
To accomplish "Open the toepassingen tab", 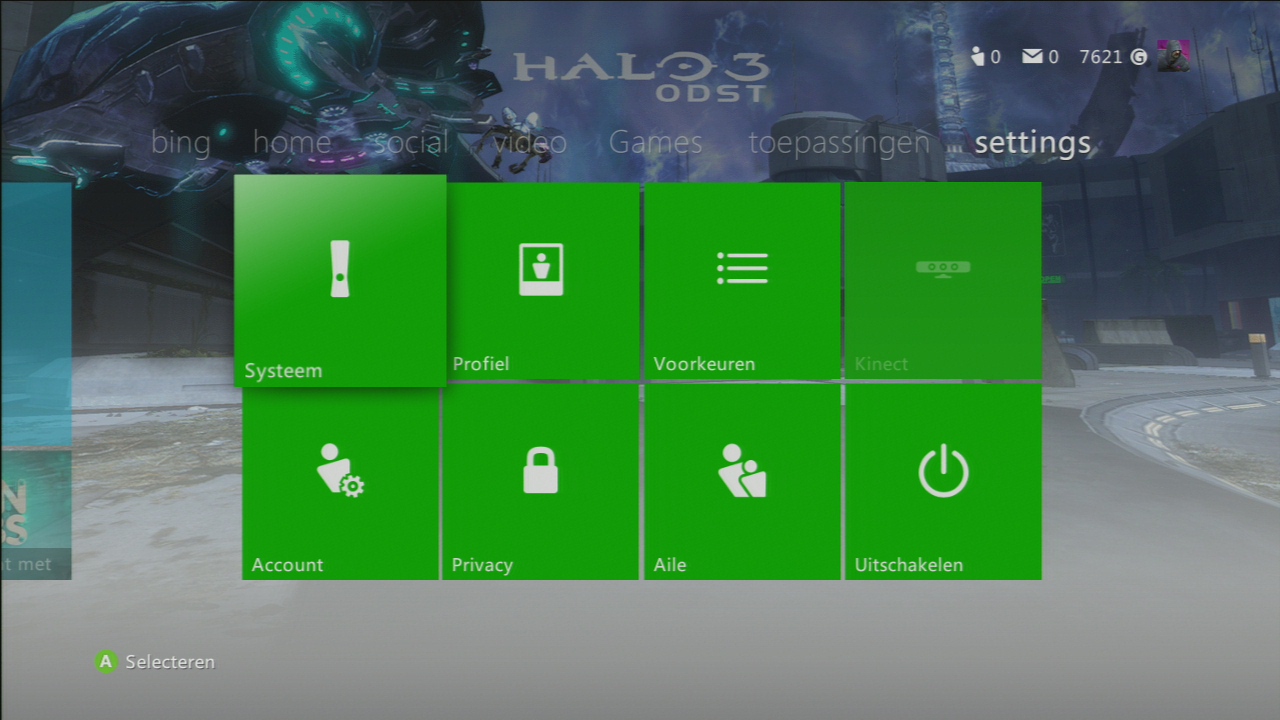I will tap(839, 145).
